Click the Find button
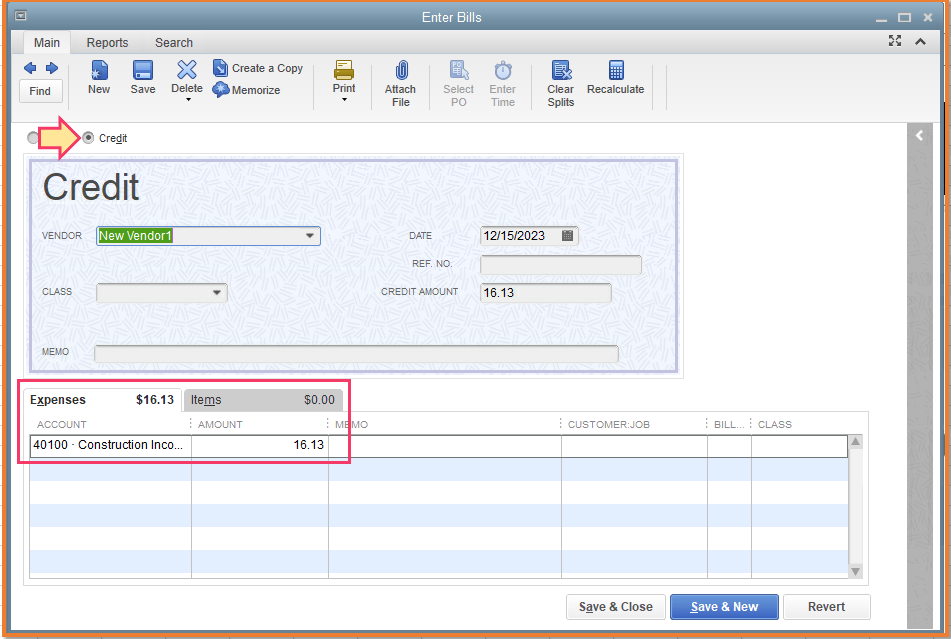 pyautogui.click(x=40, y=91)
